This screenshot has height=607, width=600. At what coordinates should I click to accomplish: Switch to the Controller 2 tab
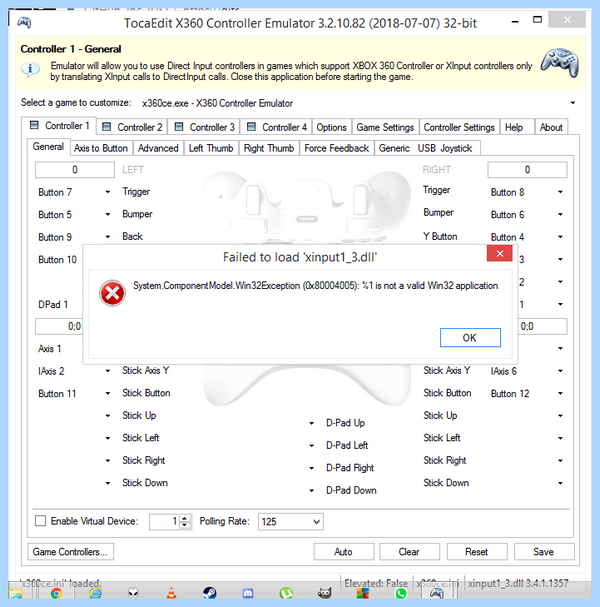pyautogui.click(x=132, y=127)
